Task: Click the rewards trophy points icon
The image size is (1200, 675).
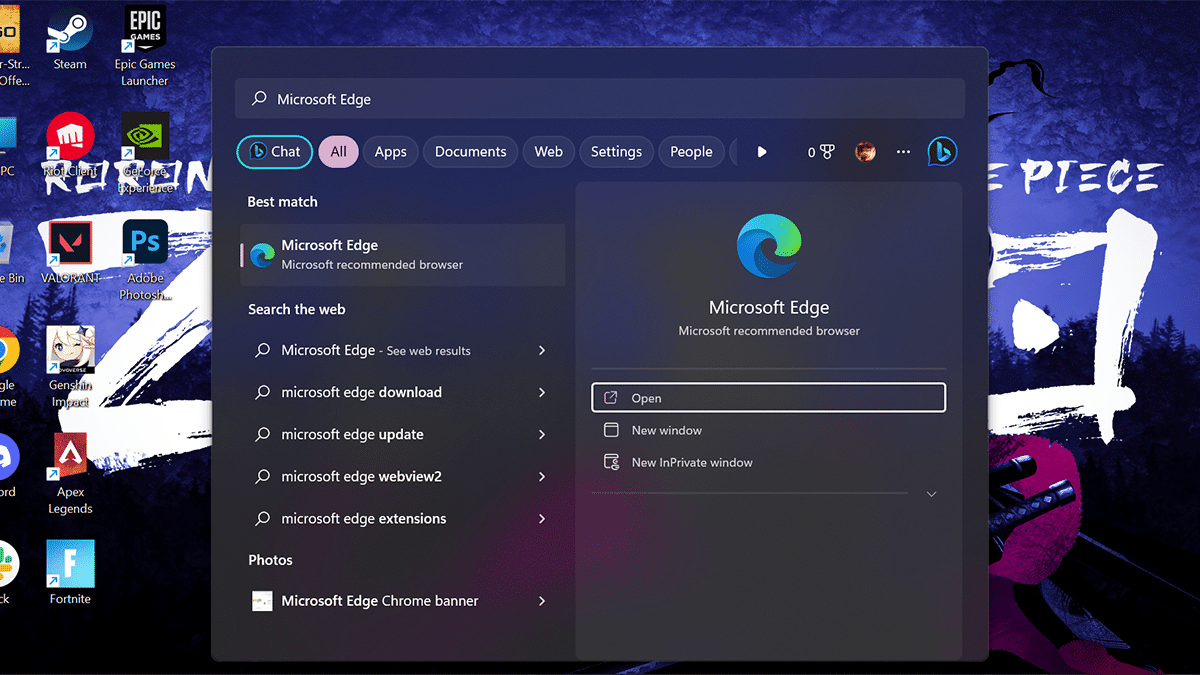Action: pyautogui.click(x=821, y=152)
